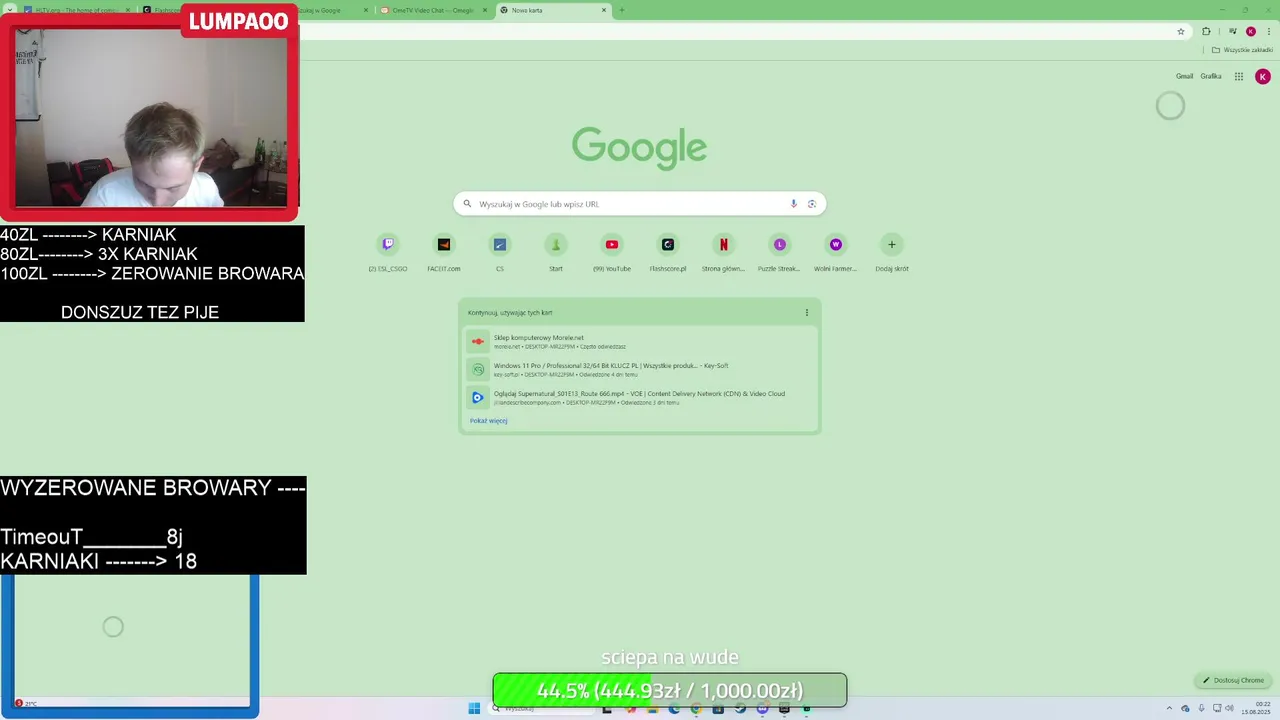Viewport: 1280px width, 720px height.
Task: Open the Gmail link
Action: coord(1184,76)
